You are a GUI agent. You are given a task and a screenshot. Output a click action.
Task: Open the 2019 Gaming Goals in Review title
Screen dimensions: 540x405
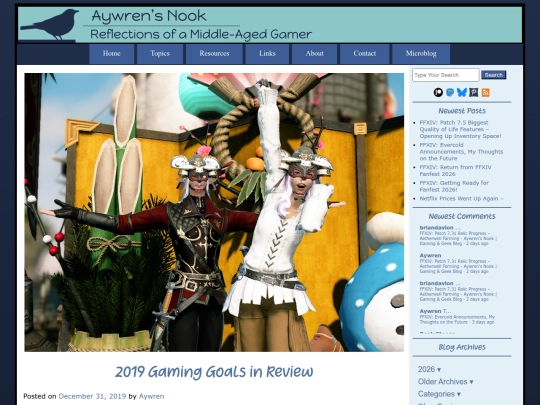point(214,372)
